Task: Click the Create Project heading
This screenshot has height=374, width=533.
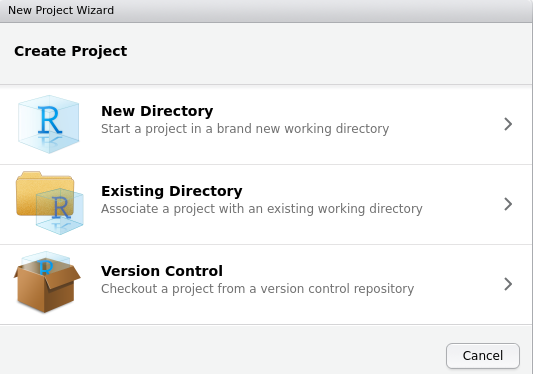Action: 70,51
